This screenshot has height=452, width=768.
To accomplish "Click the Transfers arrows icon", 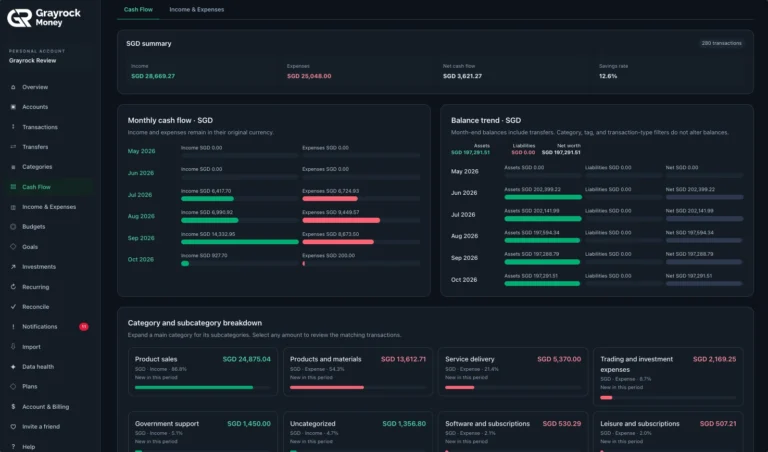I will point(13,147).
